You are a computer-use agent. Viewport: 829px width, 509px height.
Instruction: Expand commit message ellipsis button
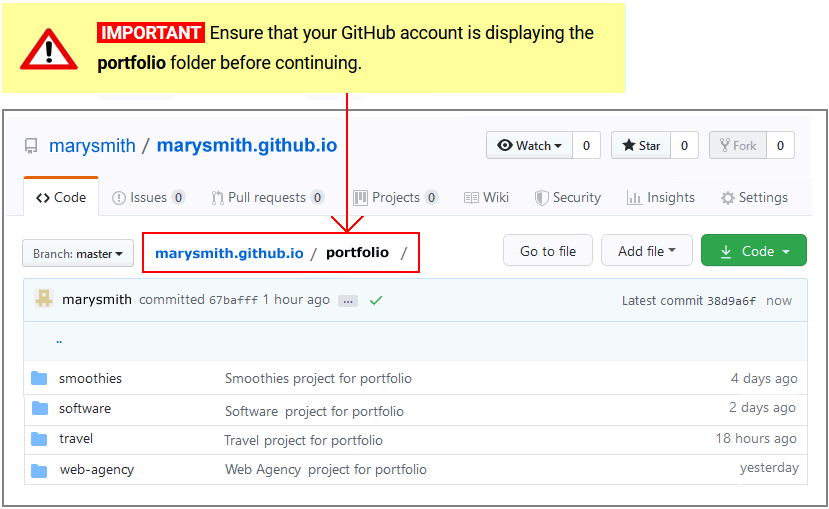[347, 300]
